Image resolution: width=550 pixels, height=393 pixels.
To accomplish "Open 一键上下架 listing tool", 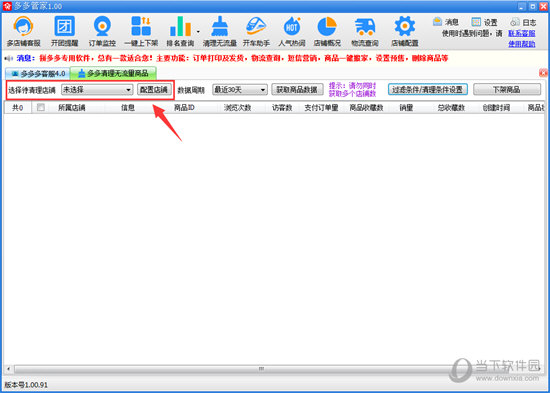I will (141, 32).
